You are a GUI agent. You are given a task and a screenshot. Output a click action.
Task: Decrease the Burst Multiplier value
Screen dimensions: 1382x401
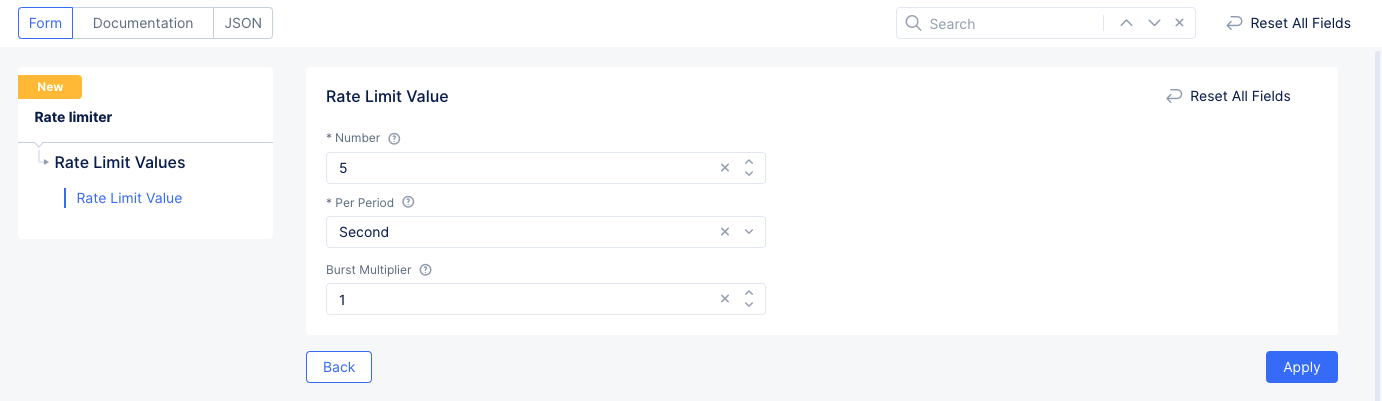pos(749,305)
